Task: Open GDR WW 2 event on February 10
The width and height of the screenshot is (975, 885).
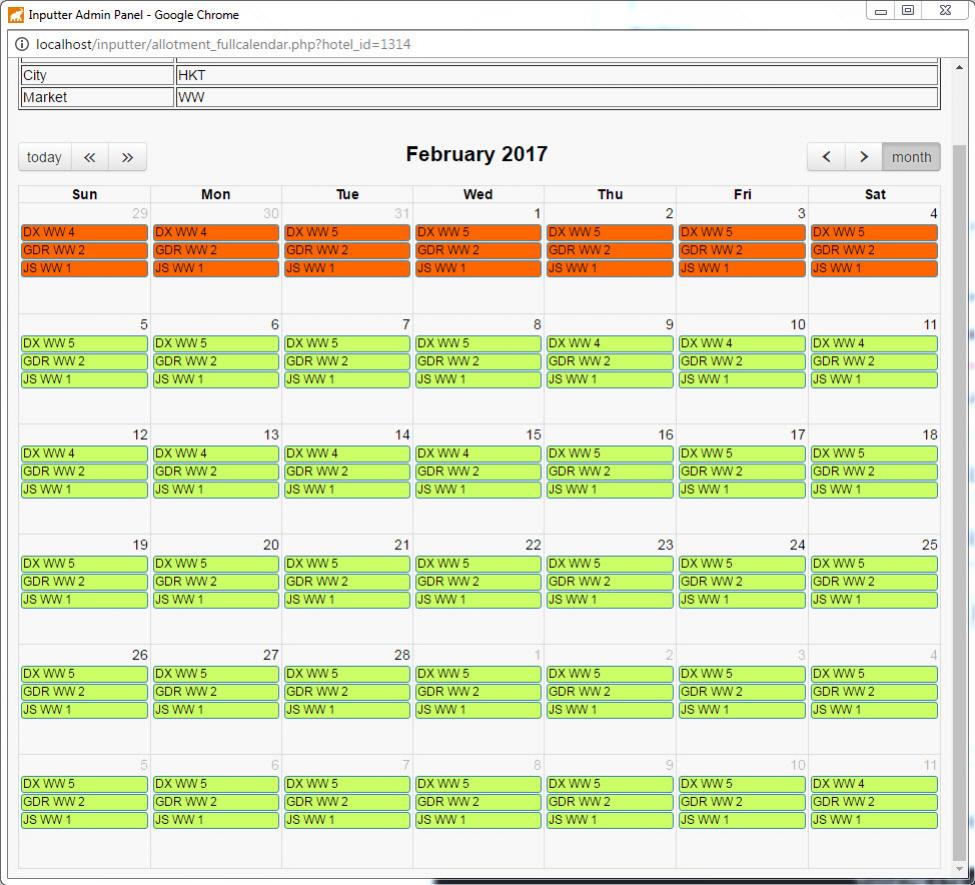Action: tap(742, 361)
